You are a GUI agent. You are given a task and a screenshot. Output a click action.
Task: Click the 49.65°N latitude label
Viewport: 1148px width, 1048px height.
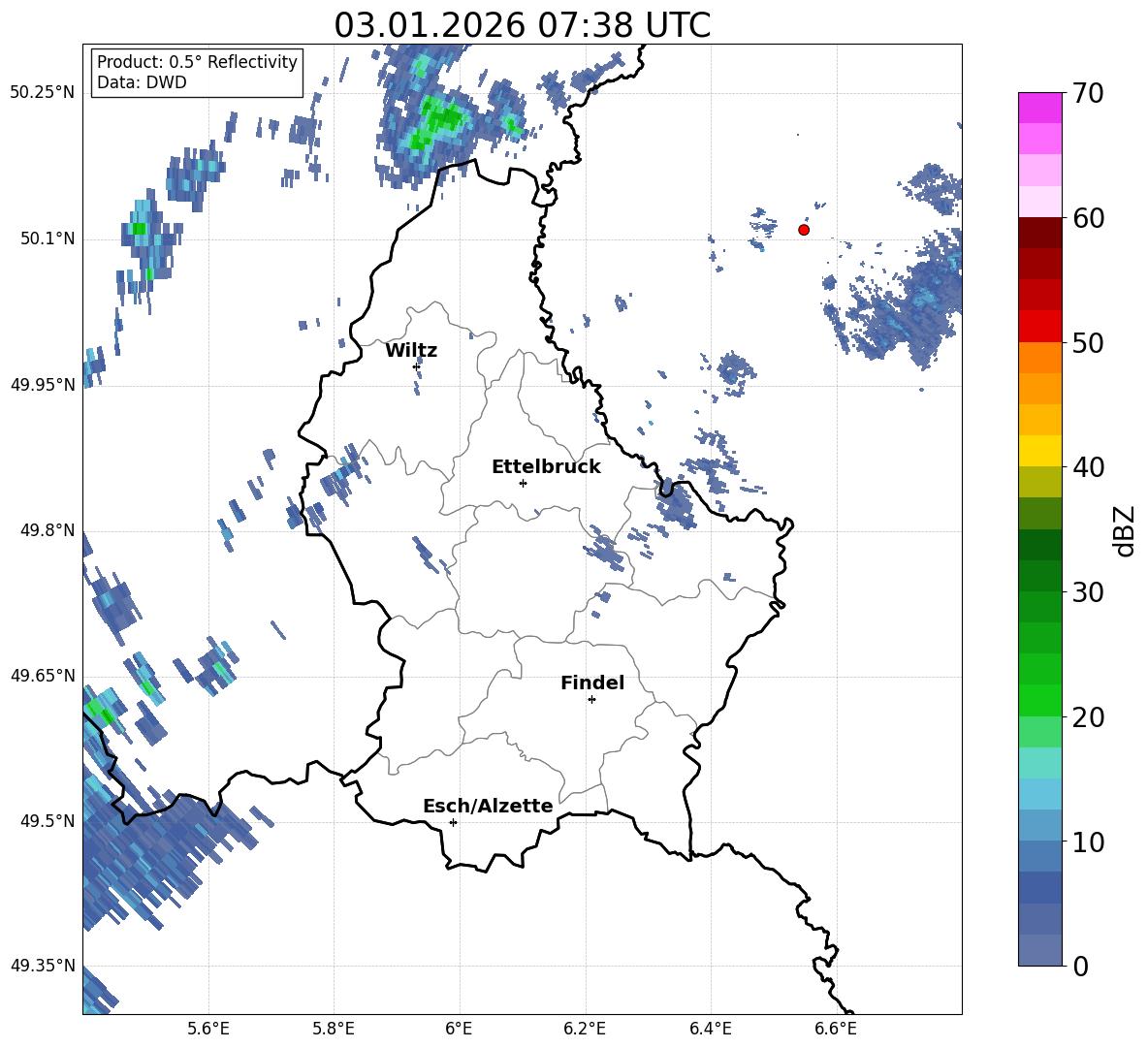pyautogui.click(x=43, y=676)
